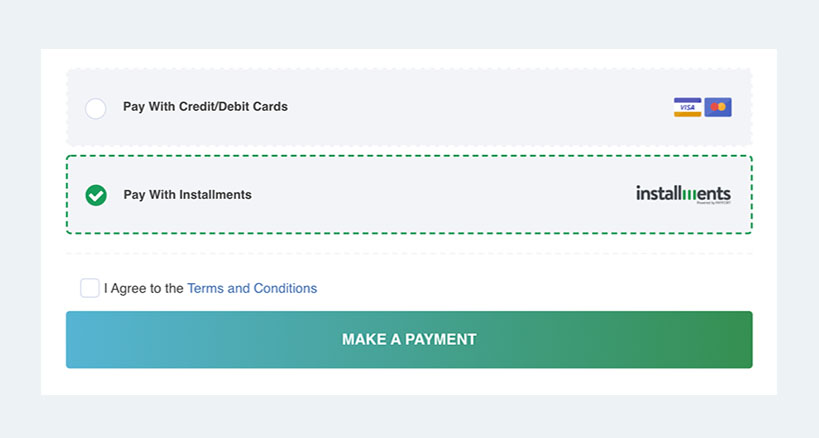Click the white panel area below payment button
The image size is (819, 438).
click(409, 382)
